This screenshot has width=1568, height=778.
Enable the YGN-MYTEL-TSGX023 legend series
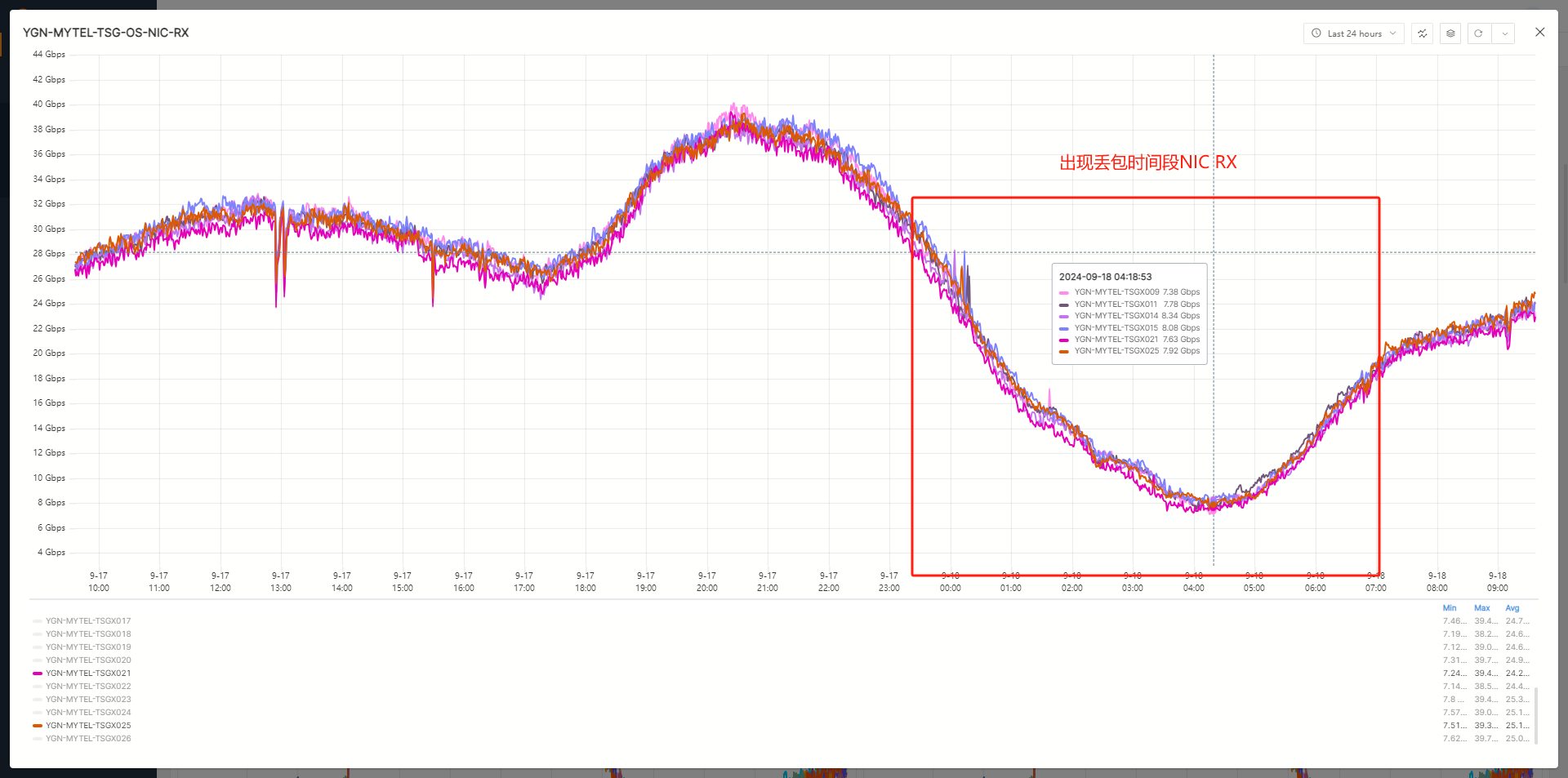88,700
